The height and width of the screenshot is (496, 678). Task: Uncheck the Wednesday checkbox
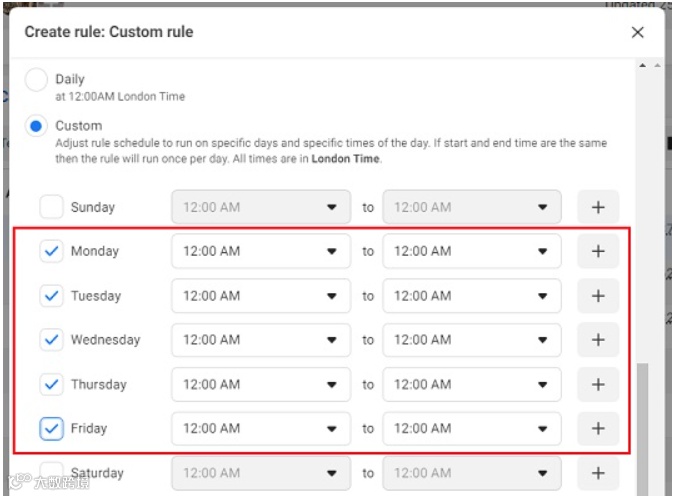[x=51, y=340]
